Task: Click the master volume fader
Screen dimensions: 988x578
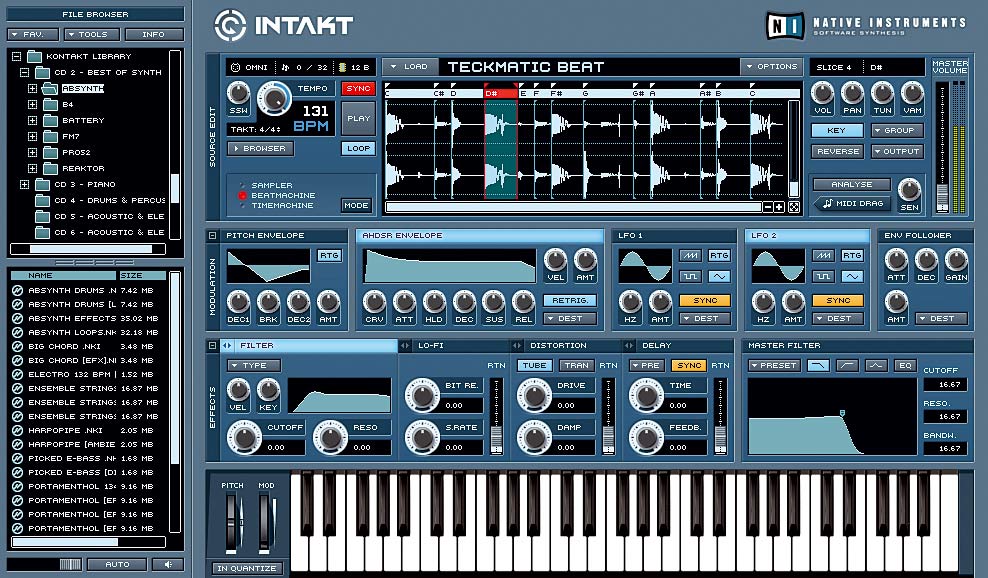Action: 942,199
